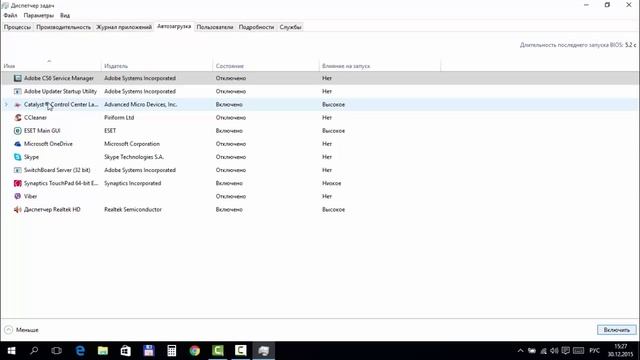Click the Adobe Updater Startup Utility icon
640x360 pixels.
pyautogui.click(x=18, y=91)
